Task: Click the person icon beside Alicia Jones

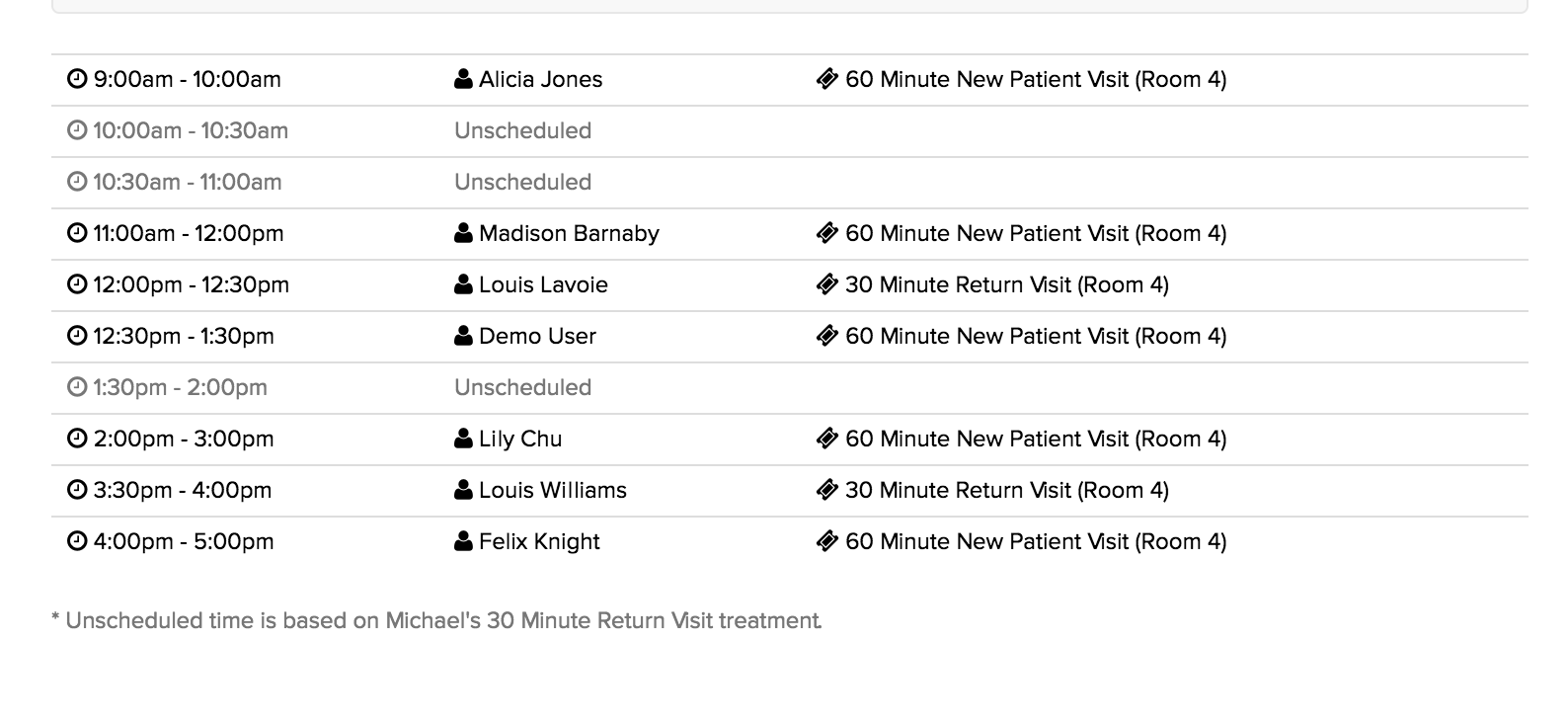Action: point(463,79)
